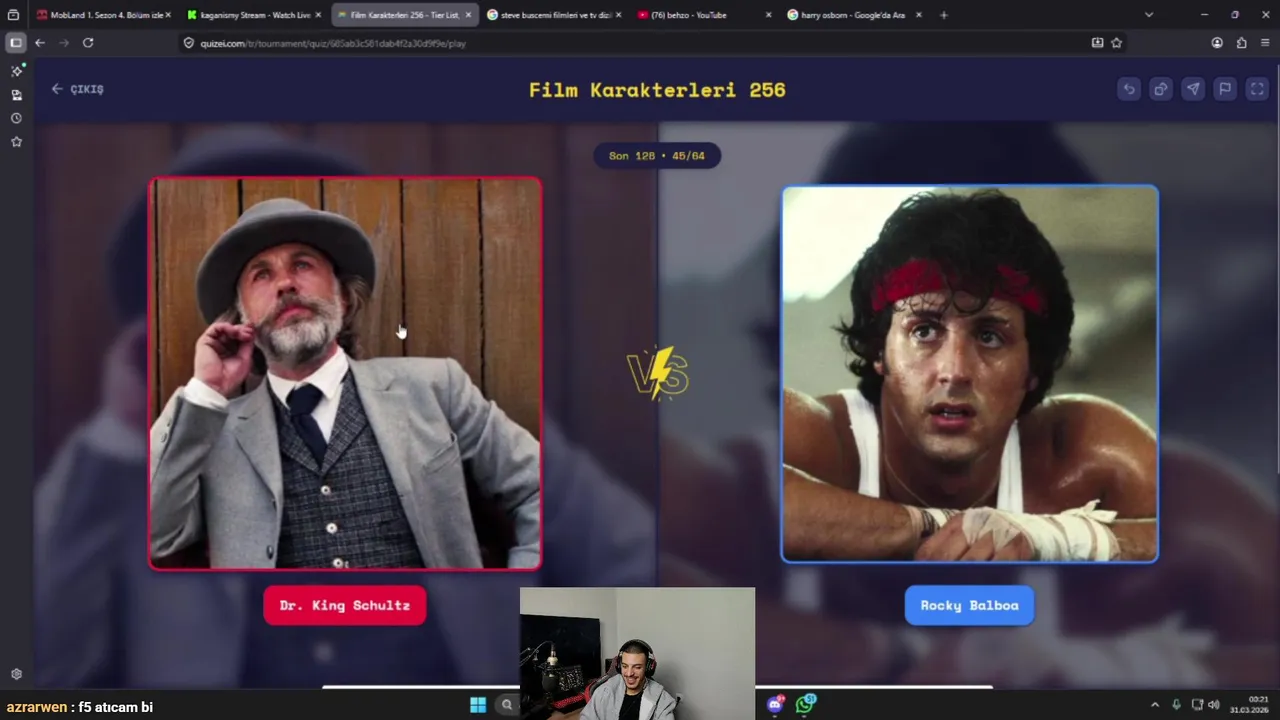Expand the tab search dropdown arrow
Screen dimensions: 1280x720
tap(1148, 15)
